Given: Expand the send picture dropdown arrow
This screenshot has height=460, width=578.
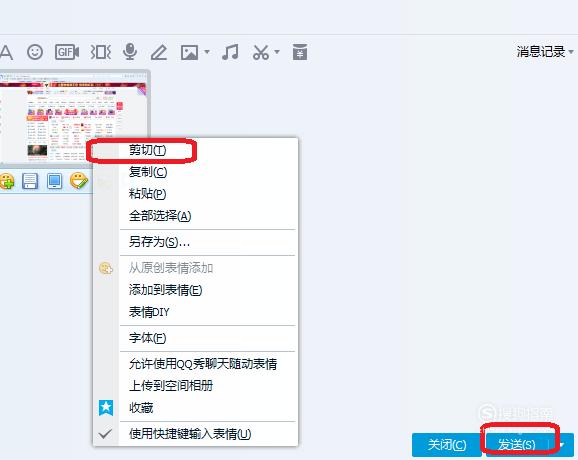Looking at the screenshot, I should (x=207, y=52).
